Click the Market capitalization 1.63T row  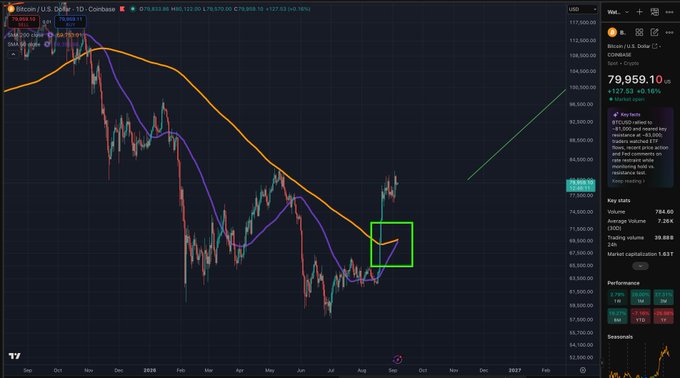[x=641, y=254]
